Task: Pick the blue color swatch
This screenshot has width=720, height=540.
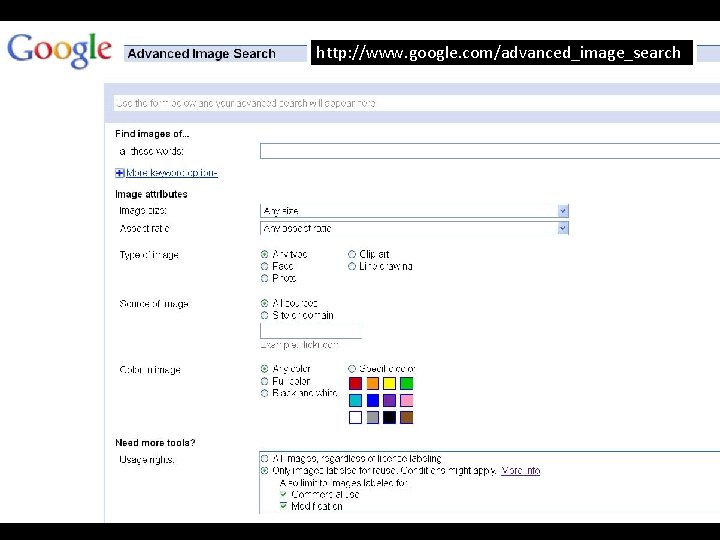Action: coord(372,400)
